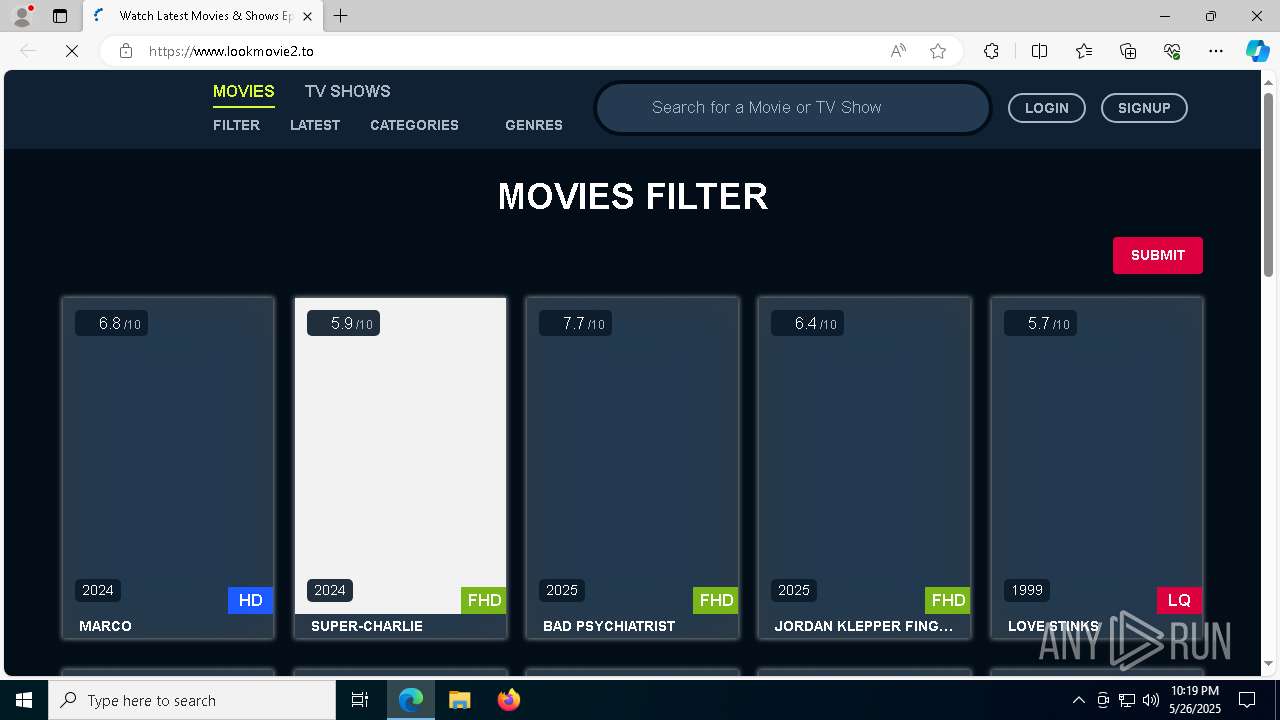Image resolution: width=1280 pixels, height=720 pixels.
Task: Open the volume control icon
Action: (1151, 700)
